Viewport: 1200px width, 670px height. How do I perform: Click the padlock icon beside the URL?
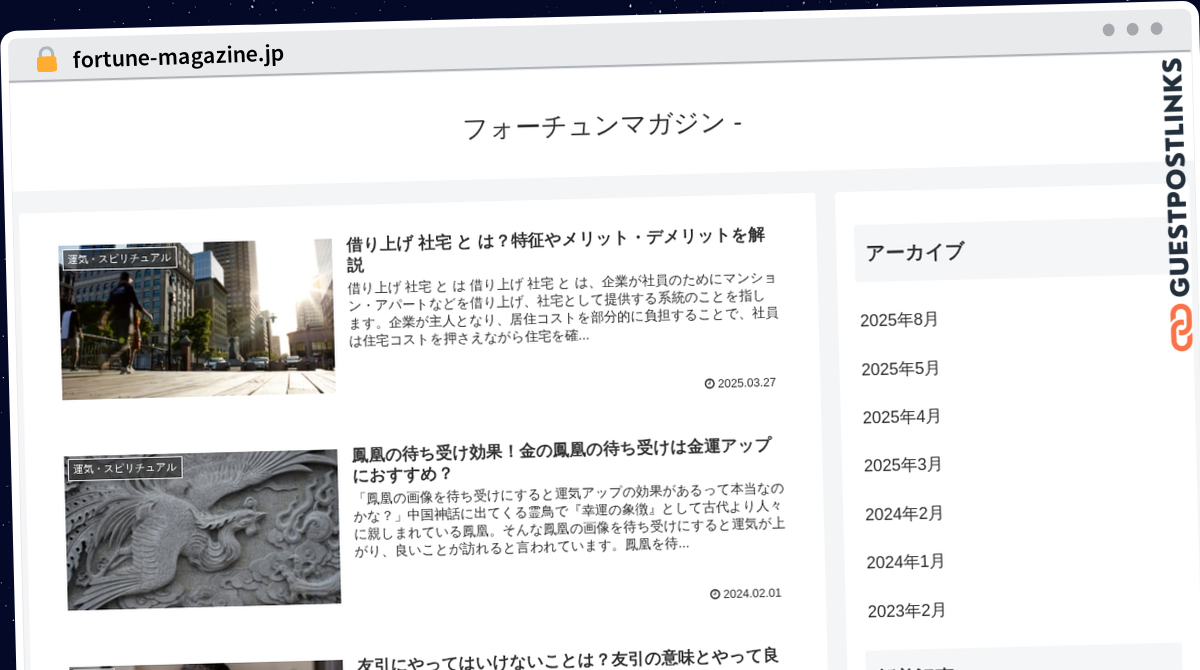(x=46, y=59)
